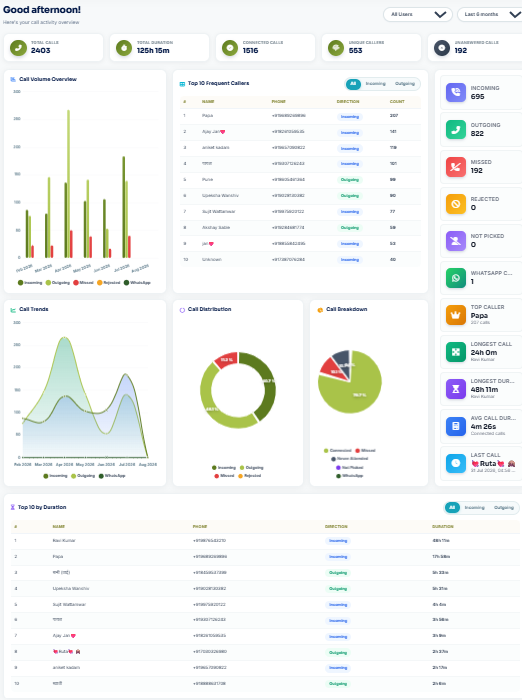Select Incoming filter in Top 10 by Duration
Image resolution: width=522 pixels, height=700 pixels.
[474, 508]
